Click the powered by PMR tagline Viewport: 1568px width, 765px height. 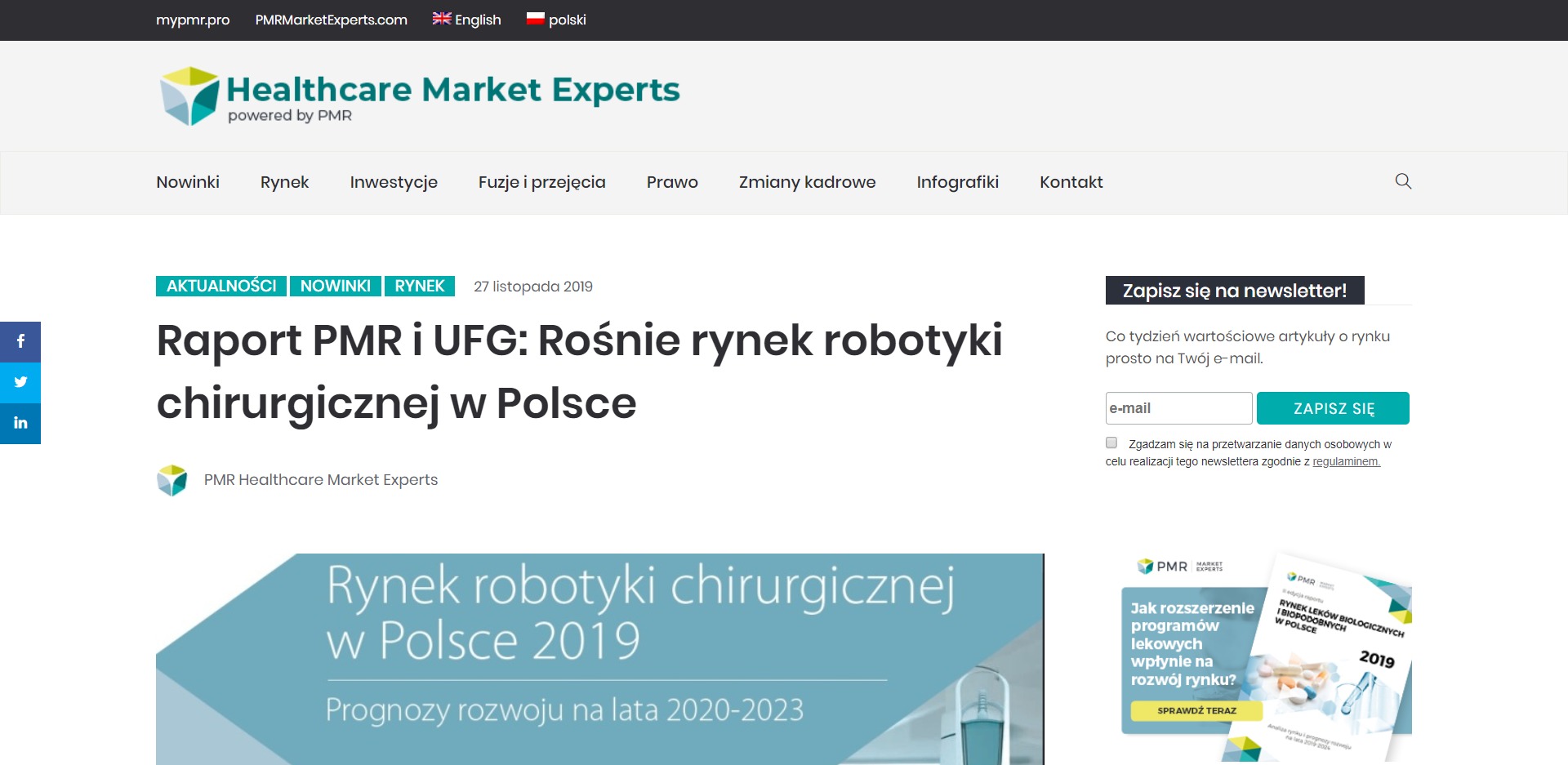pos(290,116)
